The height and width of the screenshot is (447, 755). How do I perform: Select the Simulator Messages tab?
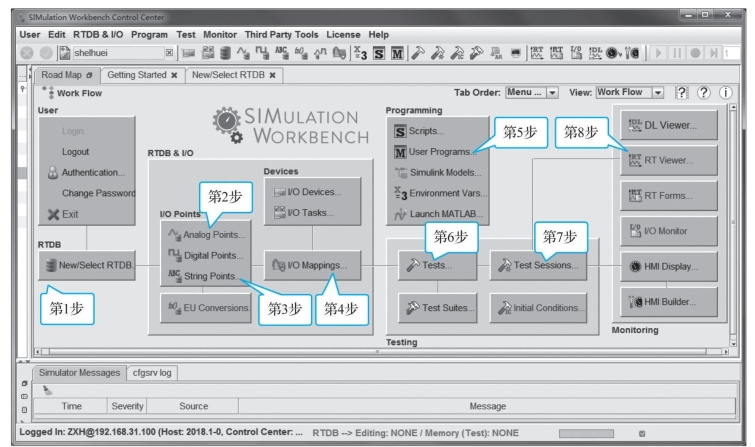point(79,372)
